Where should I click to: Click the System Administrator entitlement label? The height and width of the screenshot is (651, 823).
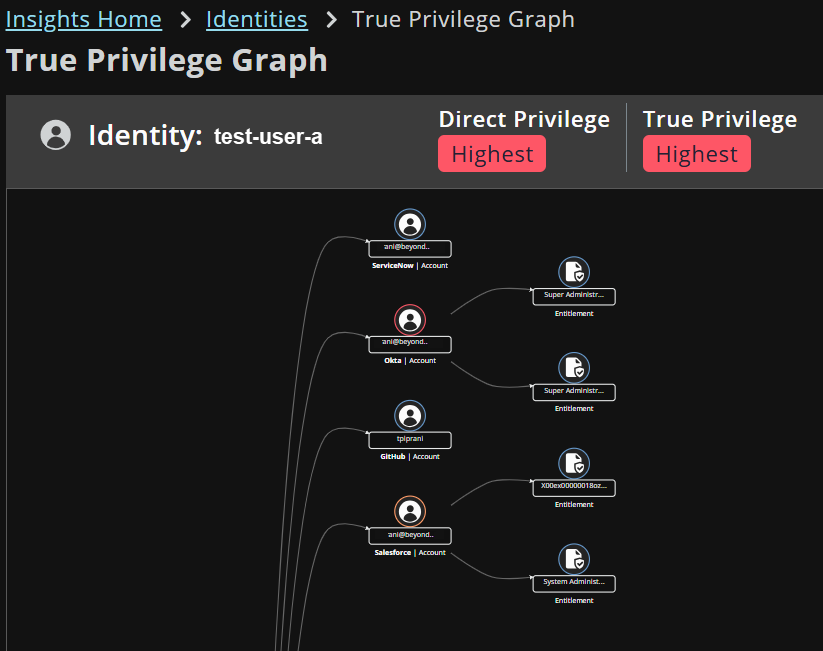click(573, 584)
